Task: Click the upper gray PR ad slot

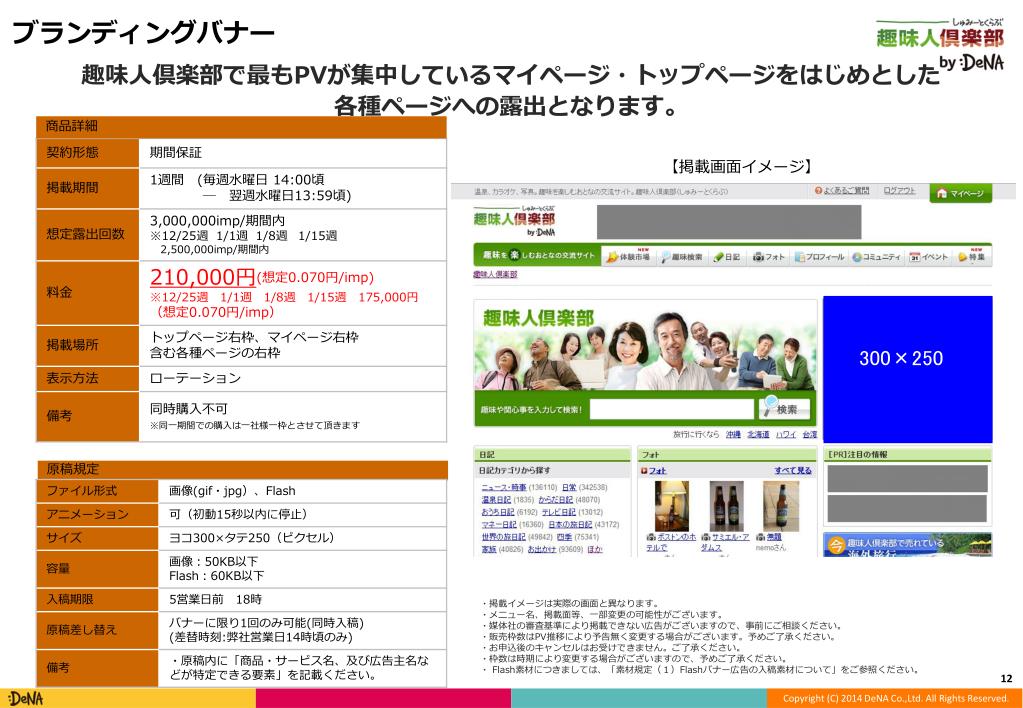Action: coord(908,478)
